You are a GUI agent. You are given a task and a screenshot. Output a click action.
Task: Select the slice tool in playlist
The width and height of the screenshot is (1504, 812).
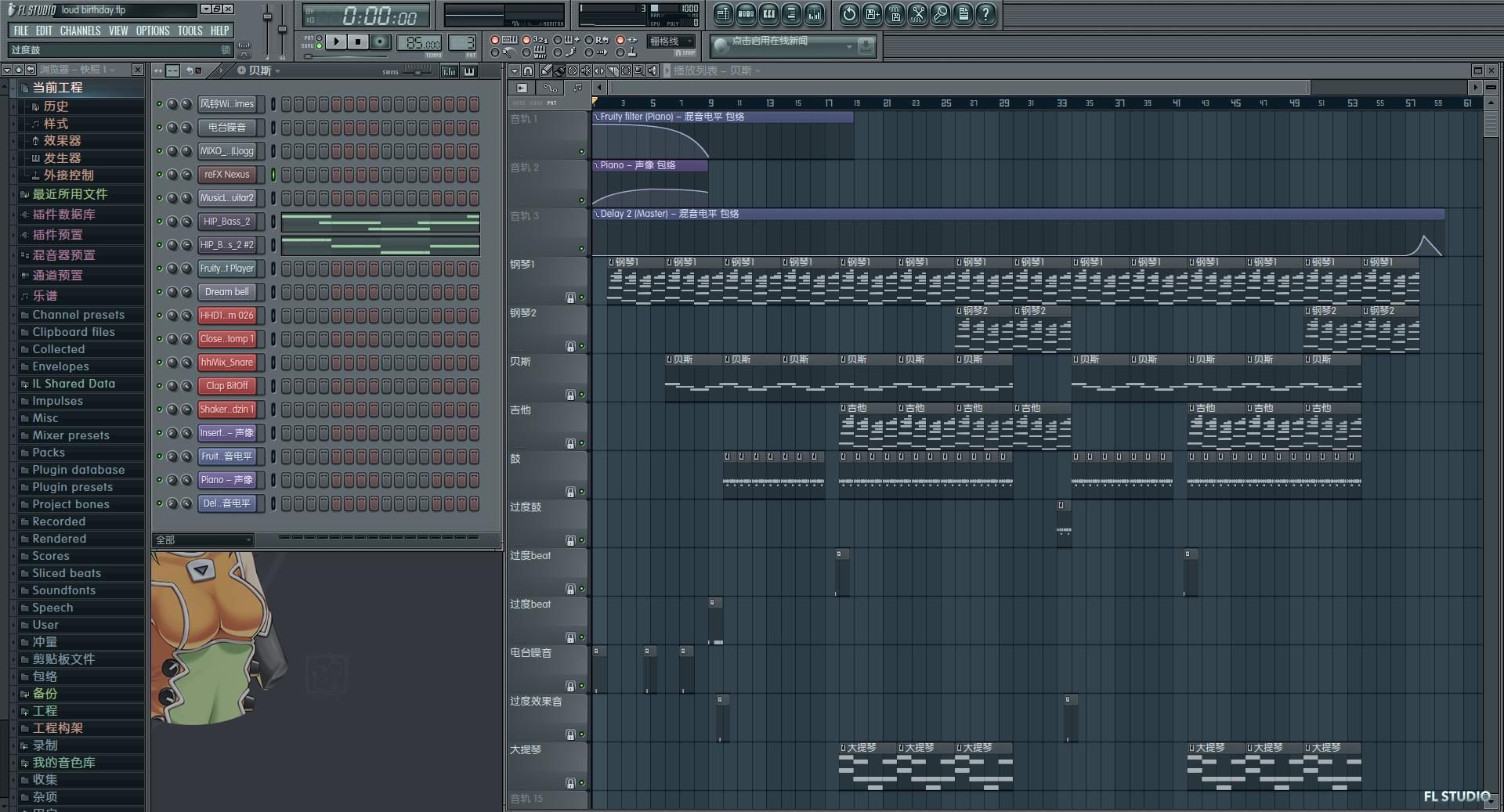coord(613,70)
